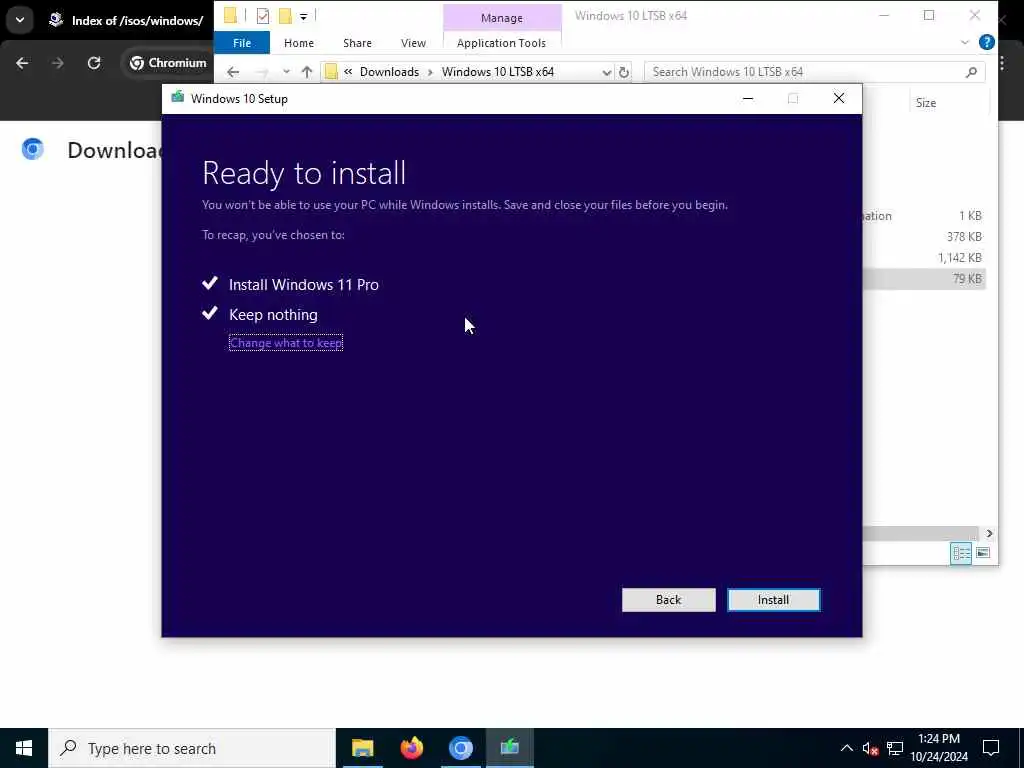Click Explorer's back navigation arrow

point(233,72)
